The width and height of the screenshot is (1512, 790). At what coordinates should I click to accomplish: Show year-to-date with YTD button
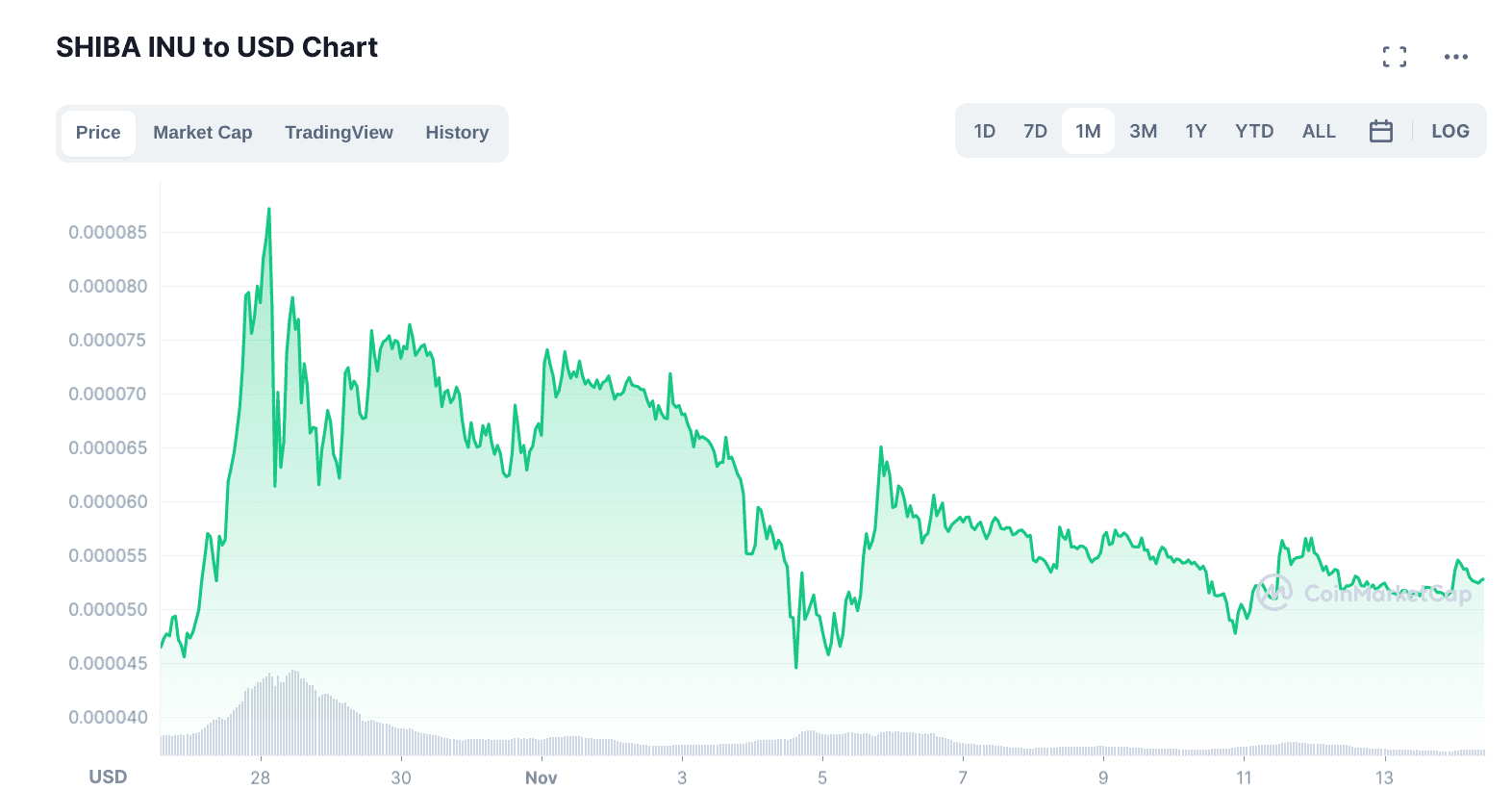pyautogui.click(x=1254, y=131)
